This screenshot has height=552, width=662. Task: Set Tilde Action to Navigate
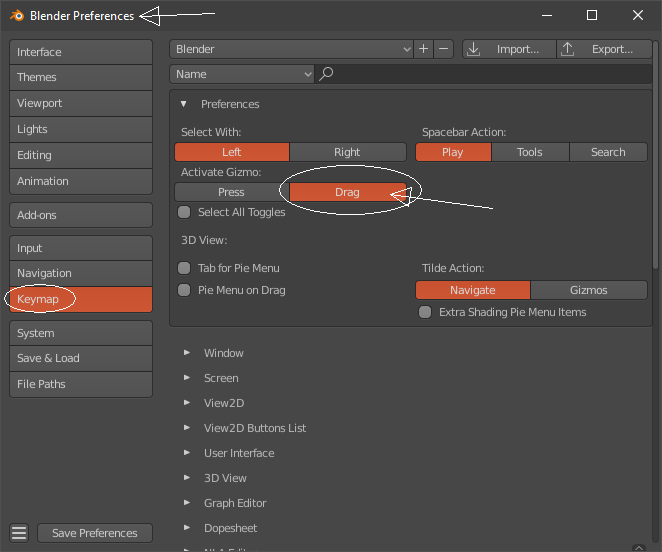(472, 290)
